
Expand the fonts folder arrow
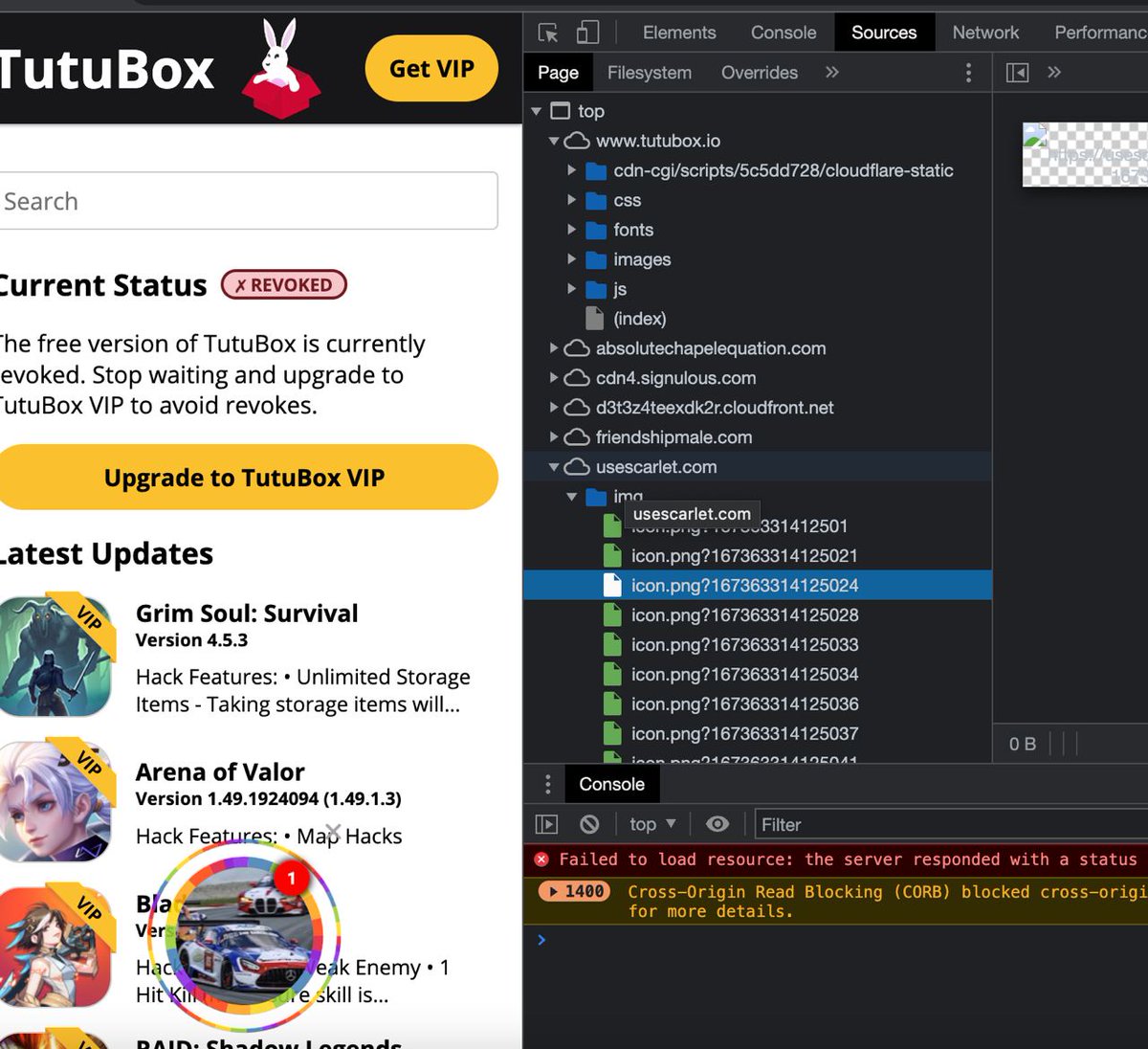(571, 230)
